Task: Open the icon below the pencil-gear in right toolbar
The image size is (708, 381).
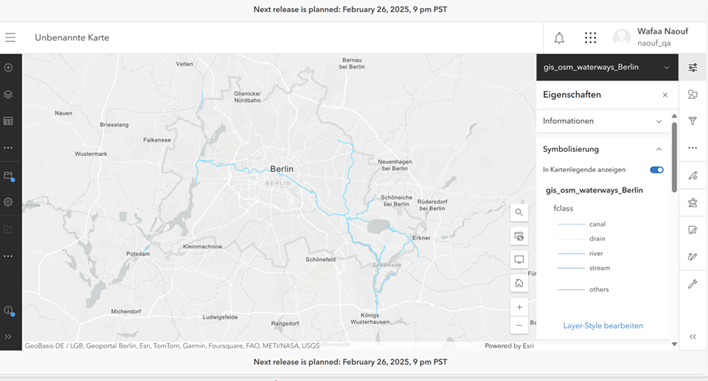Action: tap(693, 203)
